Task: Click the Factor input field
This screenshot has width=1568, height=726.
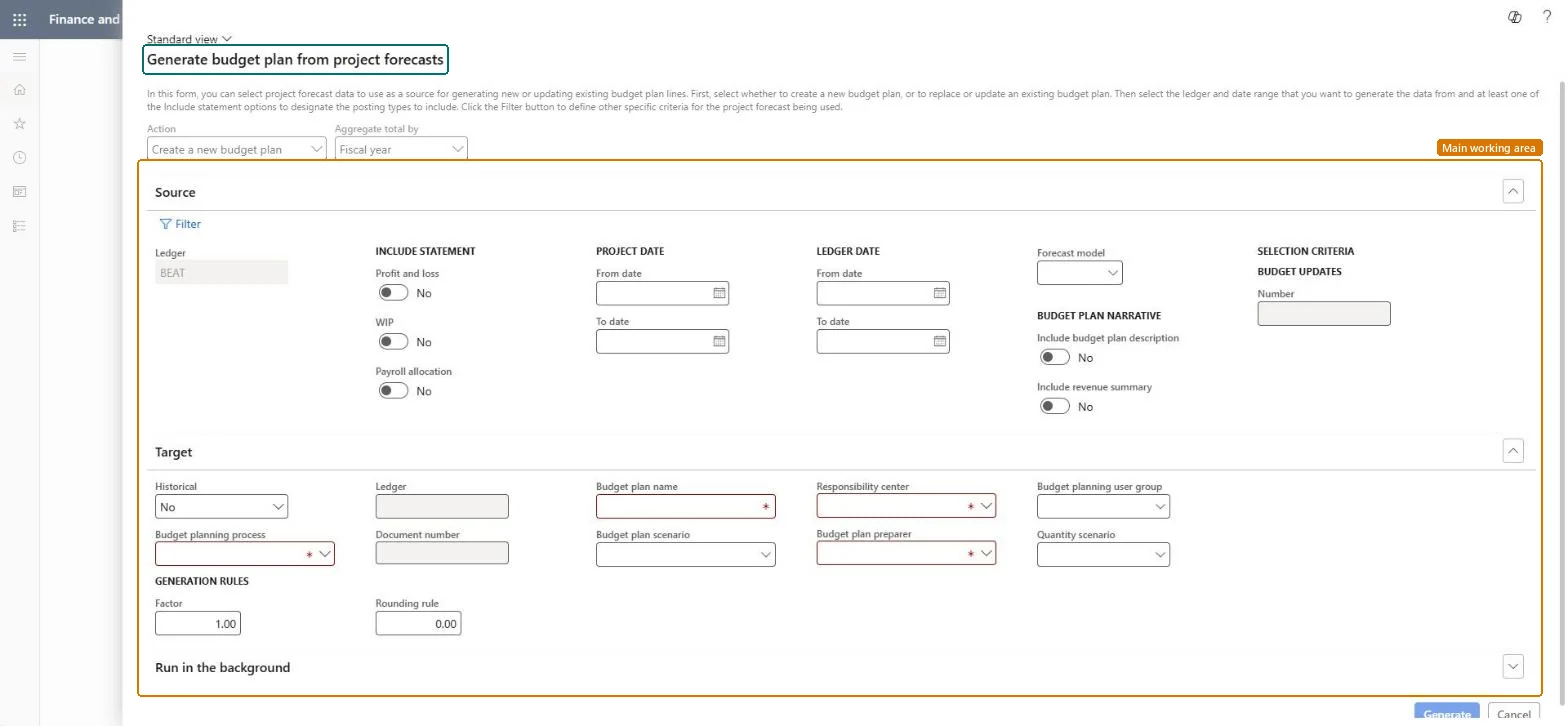Action: point(198,624)
